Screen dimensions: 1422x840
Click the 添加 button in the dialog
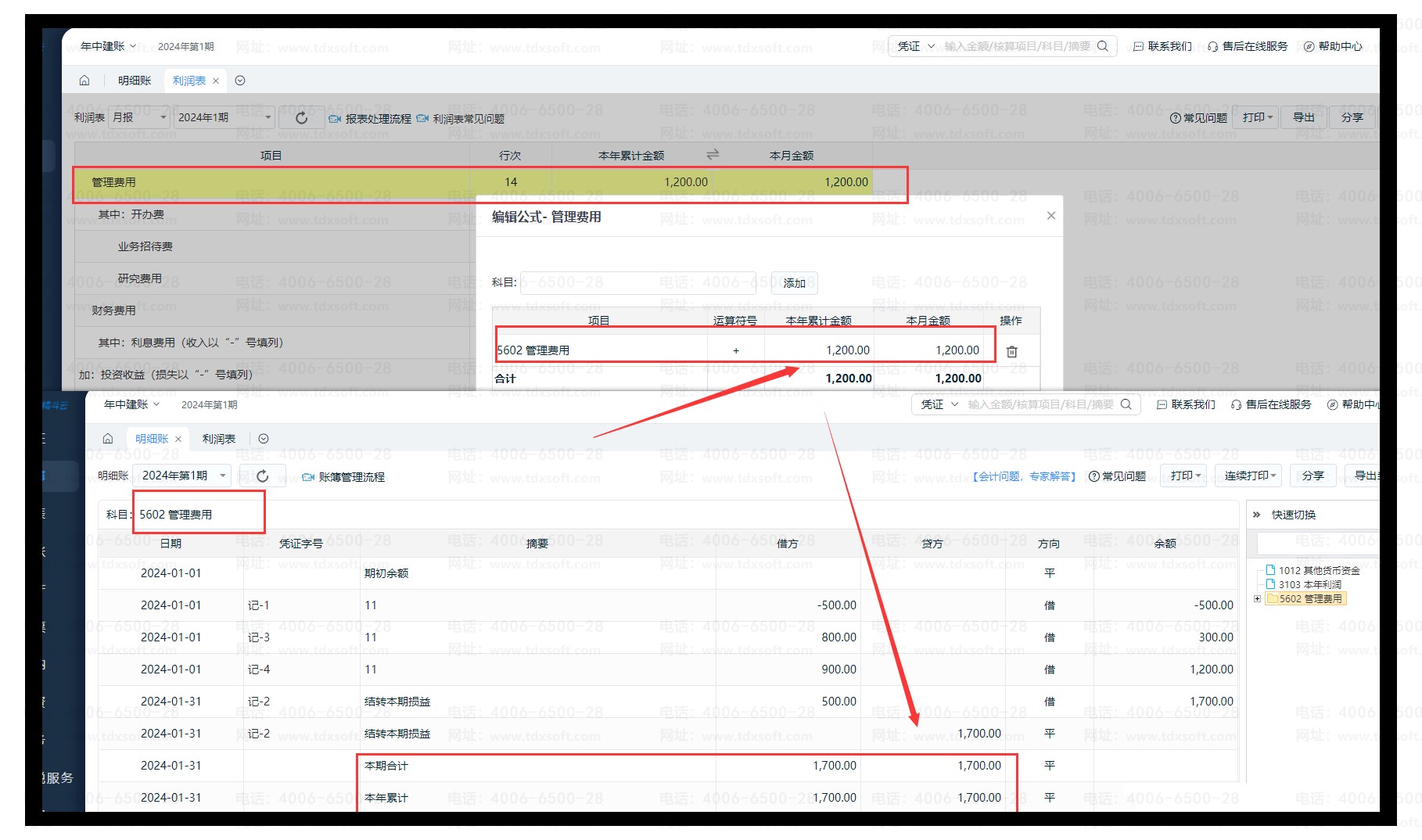coord(794,283)
